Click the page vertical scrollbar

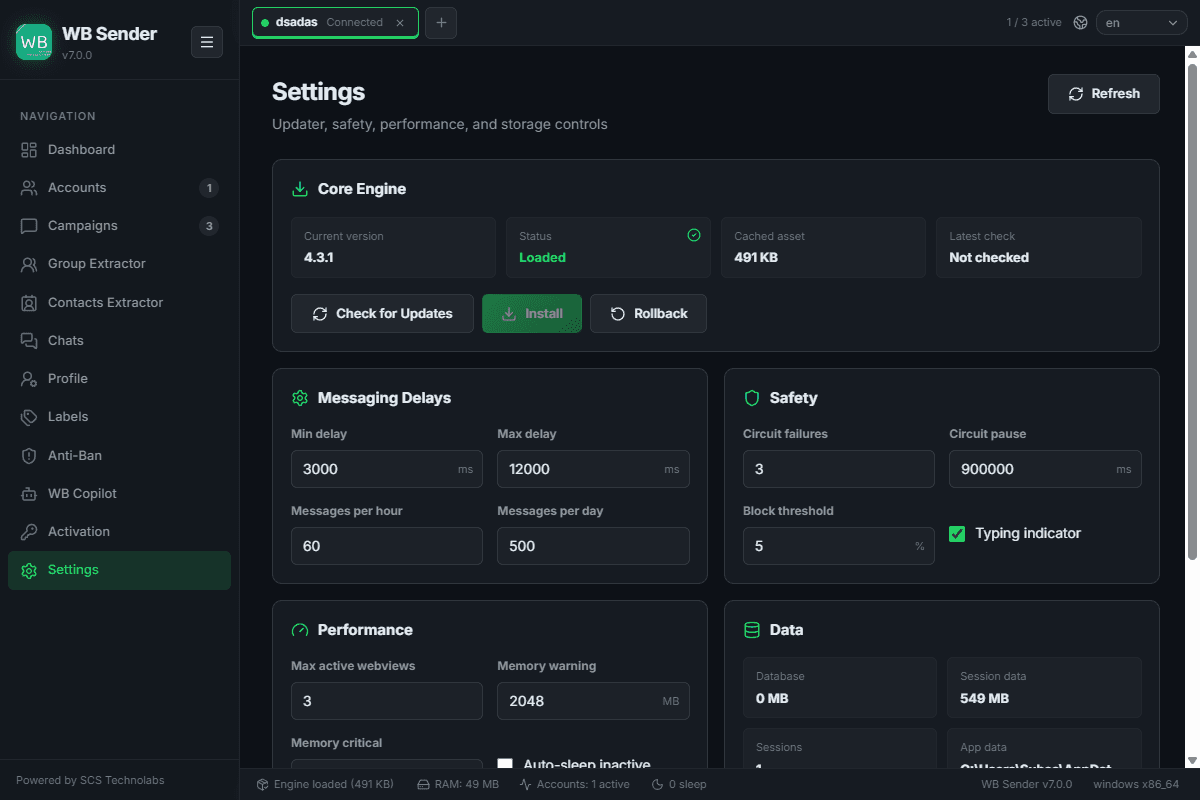coord(1192,310)
